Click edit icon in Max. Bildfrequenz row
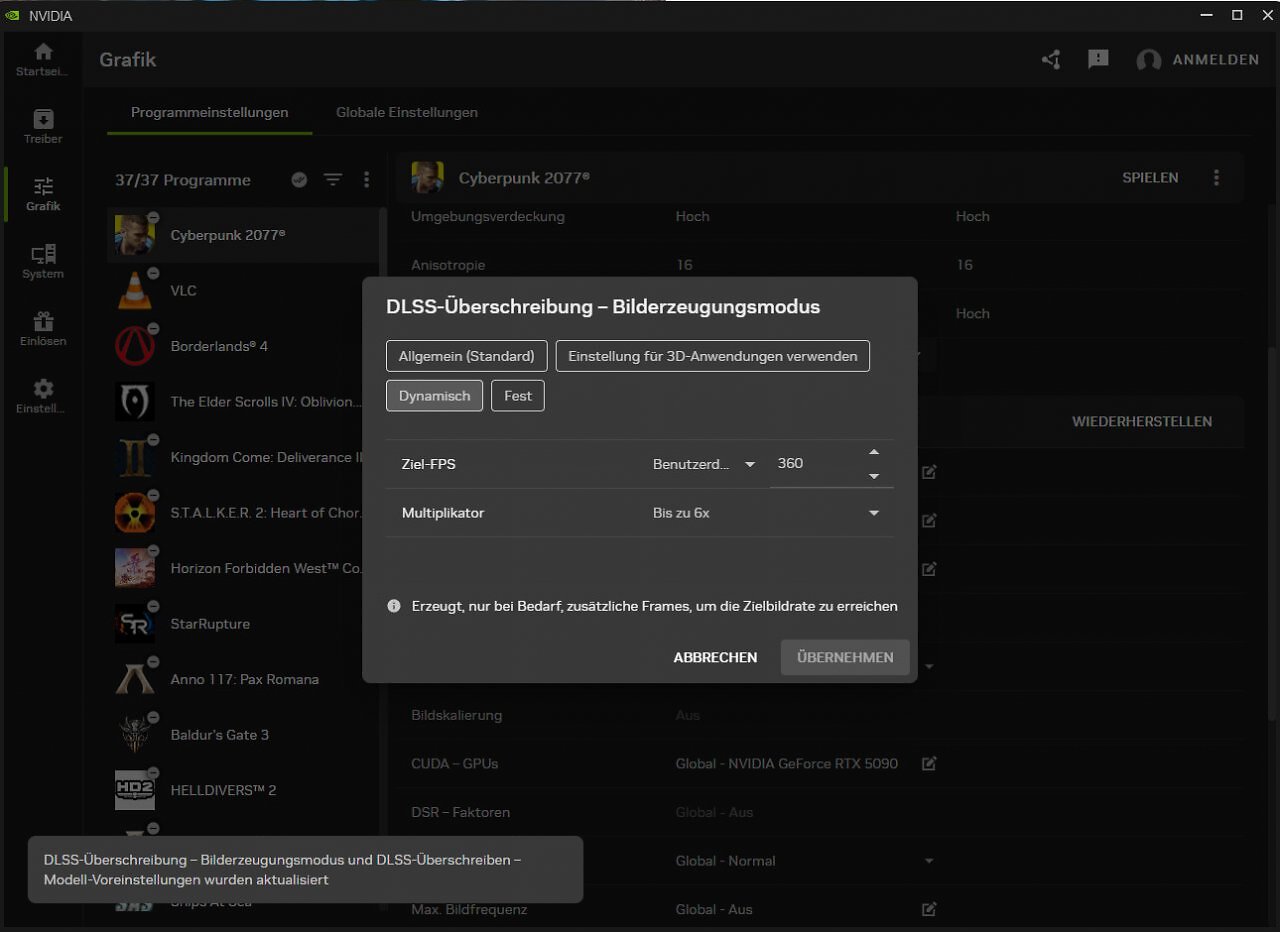 (929, 910)
